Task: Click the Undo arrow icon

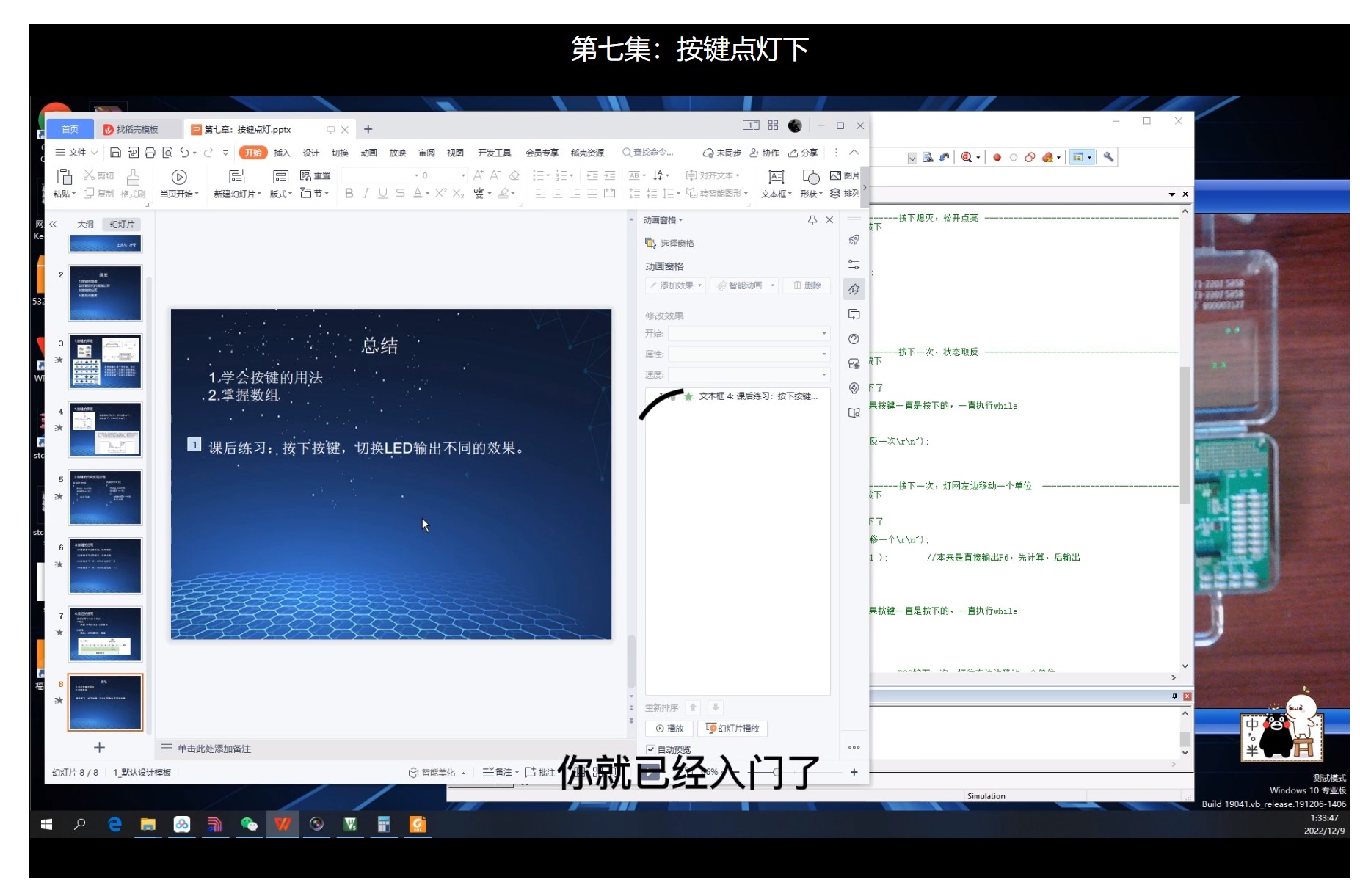Action: [x=184, y=153]
